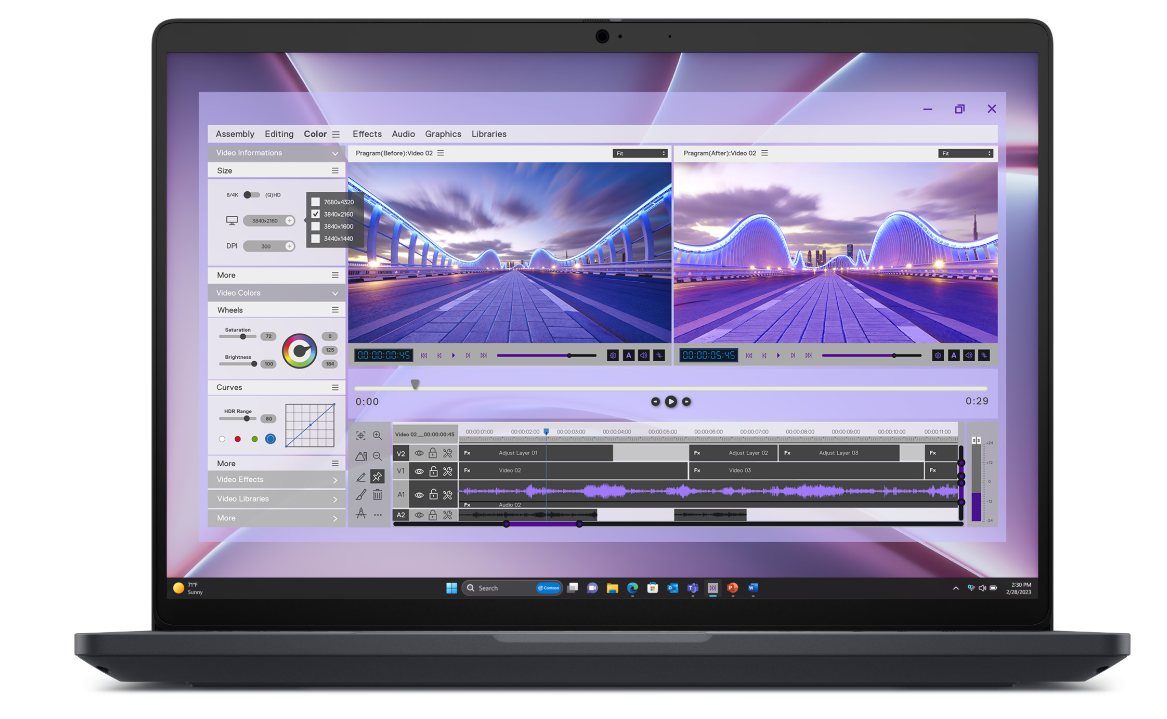Image resolution: width=1167 pixels, height=719 pixels.
Task: Switch to the Effects tab
Action: coord(367,134)
